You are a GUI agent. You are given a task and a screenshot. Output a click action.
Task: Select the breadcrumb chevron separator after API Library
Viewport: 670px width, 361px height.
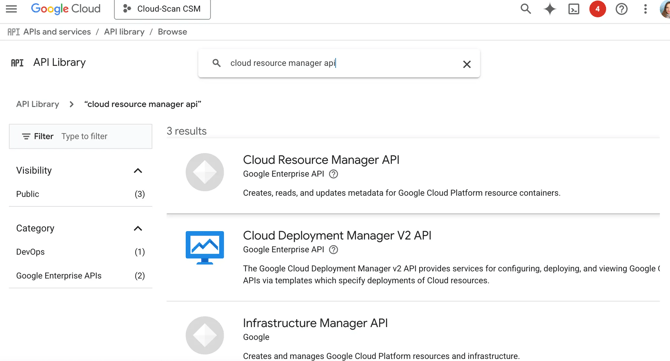coord(71,104)
